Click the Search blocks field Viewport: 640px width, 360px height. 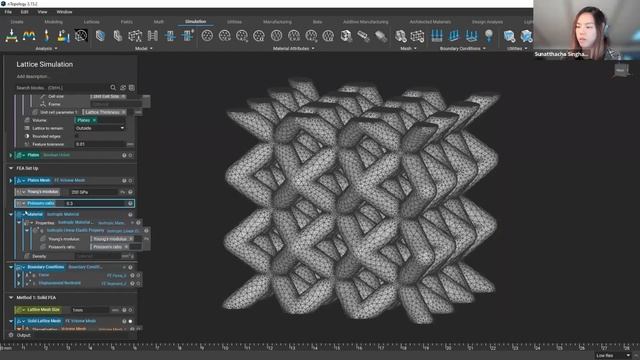tap(61, 88)
